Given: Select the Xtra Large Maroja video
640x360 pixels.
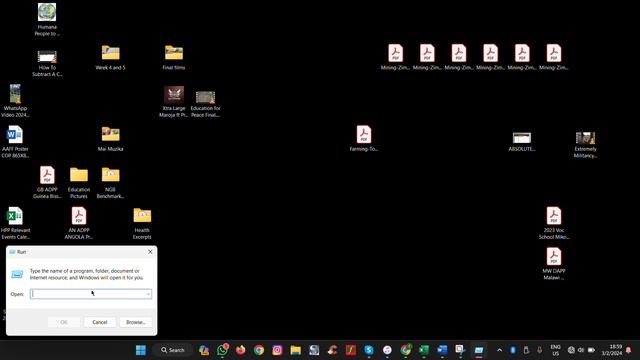Looking at the screenshot, I should 174,102.
